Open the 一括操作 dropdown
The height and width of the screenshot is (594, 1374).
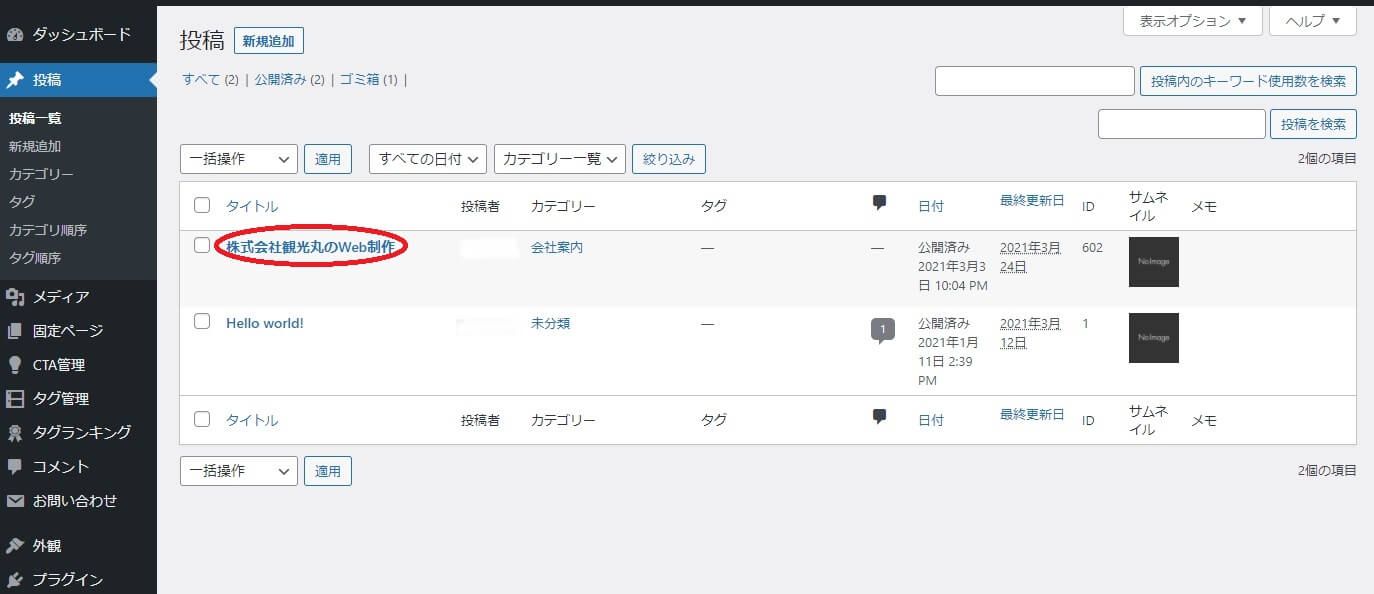(238, 158)
